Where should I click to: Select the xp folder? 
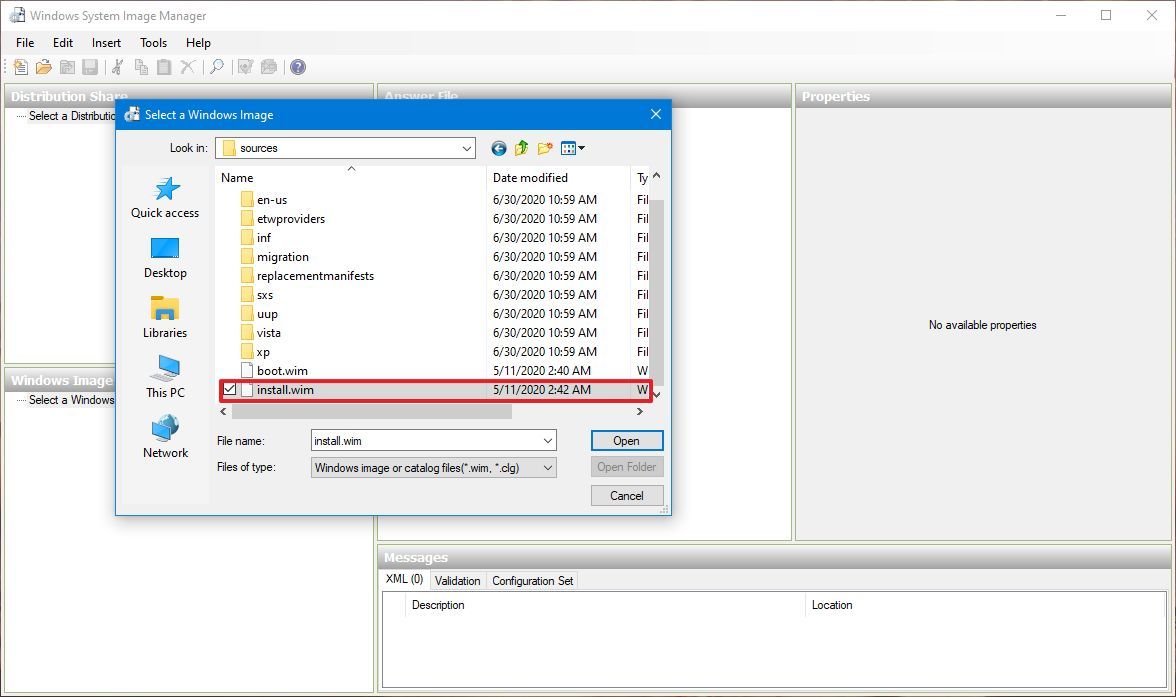pyautogui.click(x=262, y=352)
